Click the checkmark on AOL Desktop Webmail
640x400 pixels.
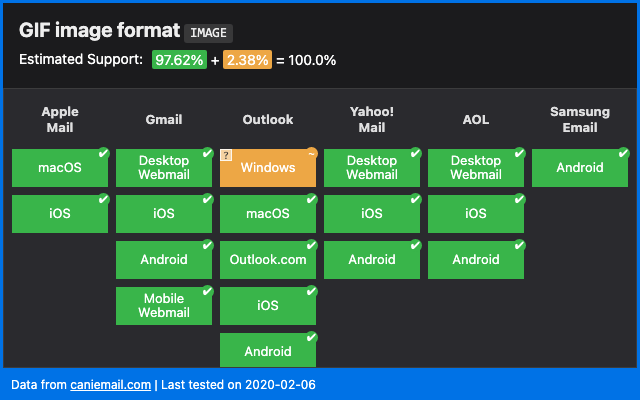[x=519, y=153]
